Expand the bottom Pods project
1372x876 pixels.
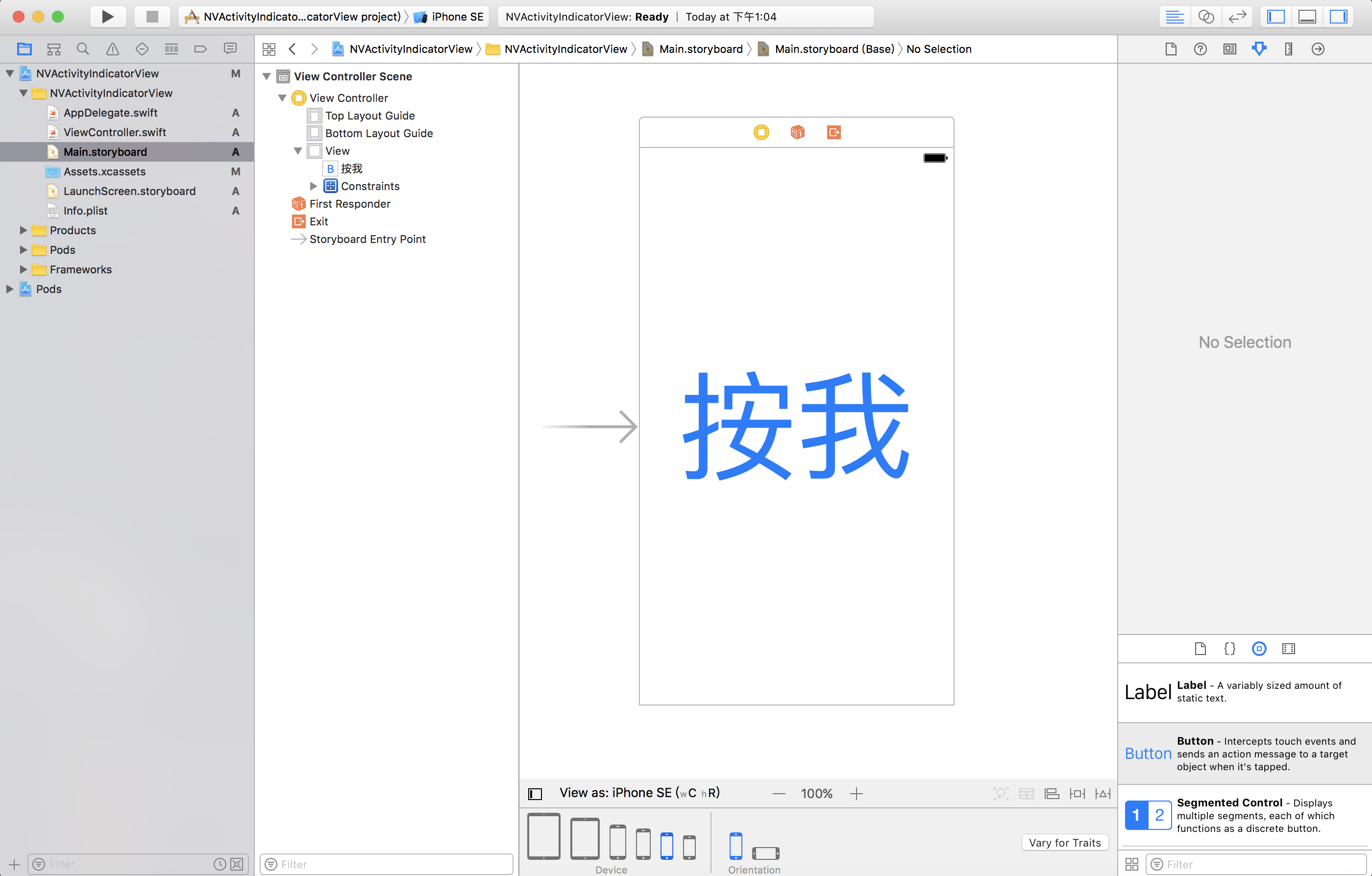[10, 290]
